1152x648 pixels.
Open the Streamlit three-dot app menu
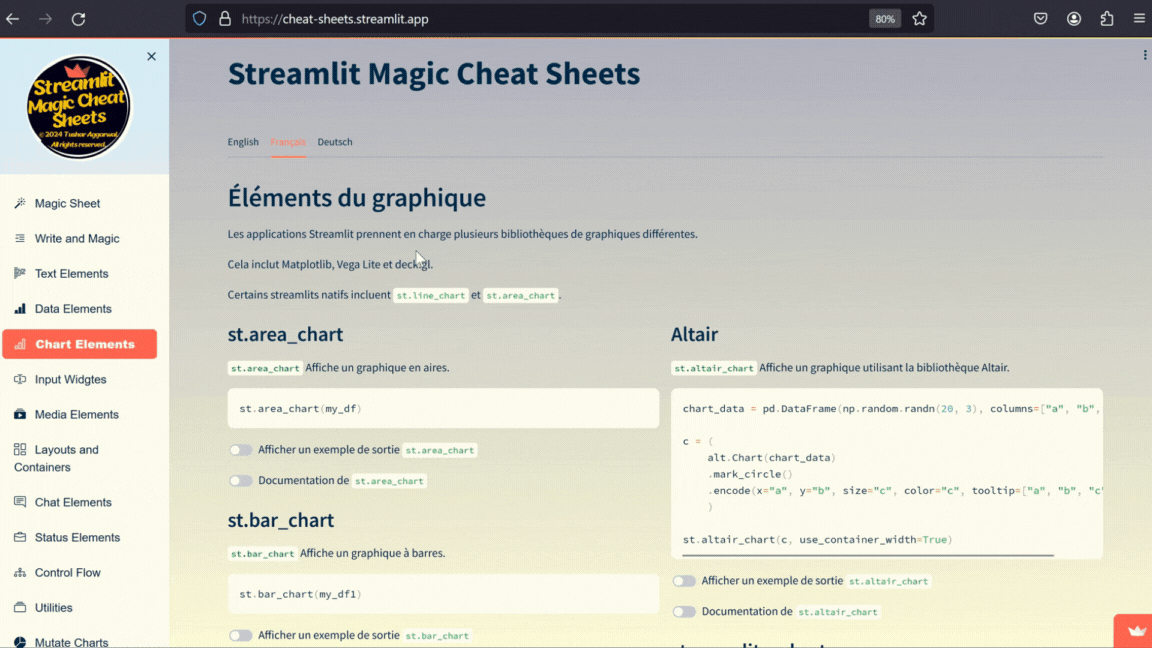(1145, 55)
